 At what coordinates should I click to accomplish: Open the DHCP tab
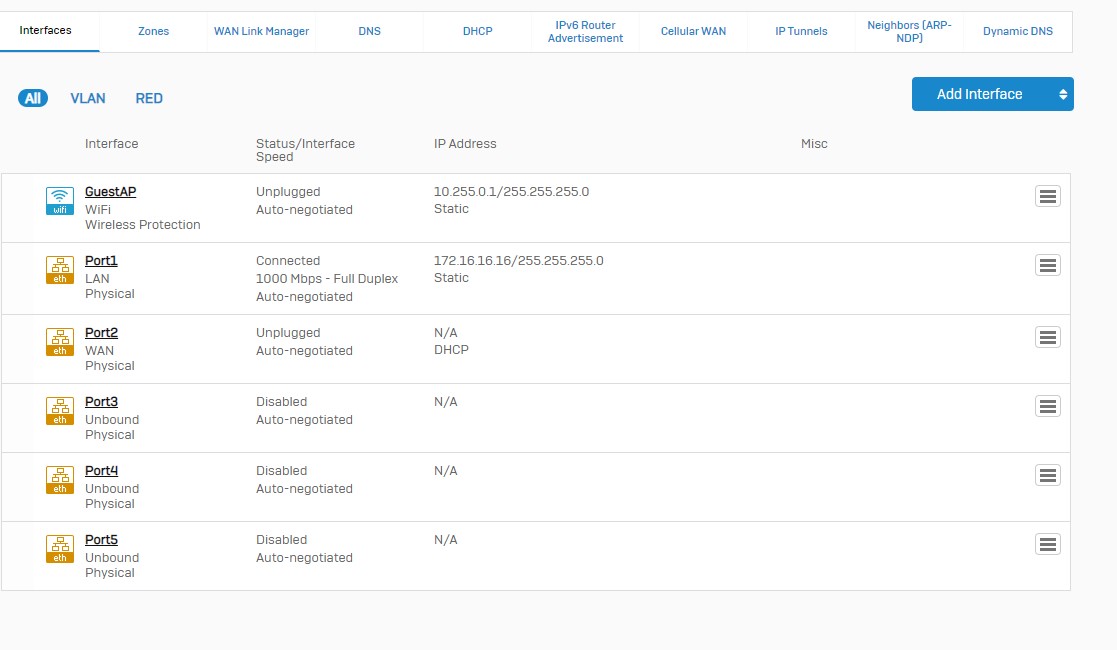[x=477, y=31]
